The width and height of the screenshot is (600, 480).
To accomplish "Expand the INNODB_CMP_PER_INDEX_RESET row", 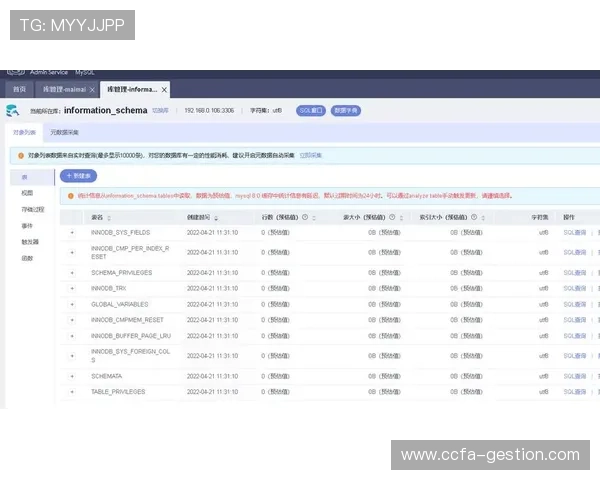I will pos(72,253).
